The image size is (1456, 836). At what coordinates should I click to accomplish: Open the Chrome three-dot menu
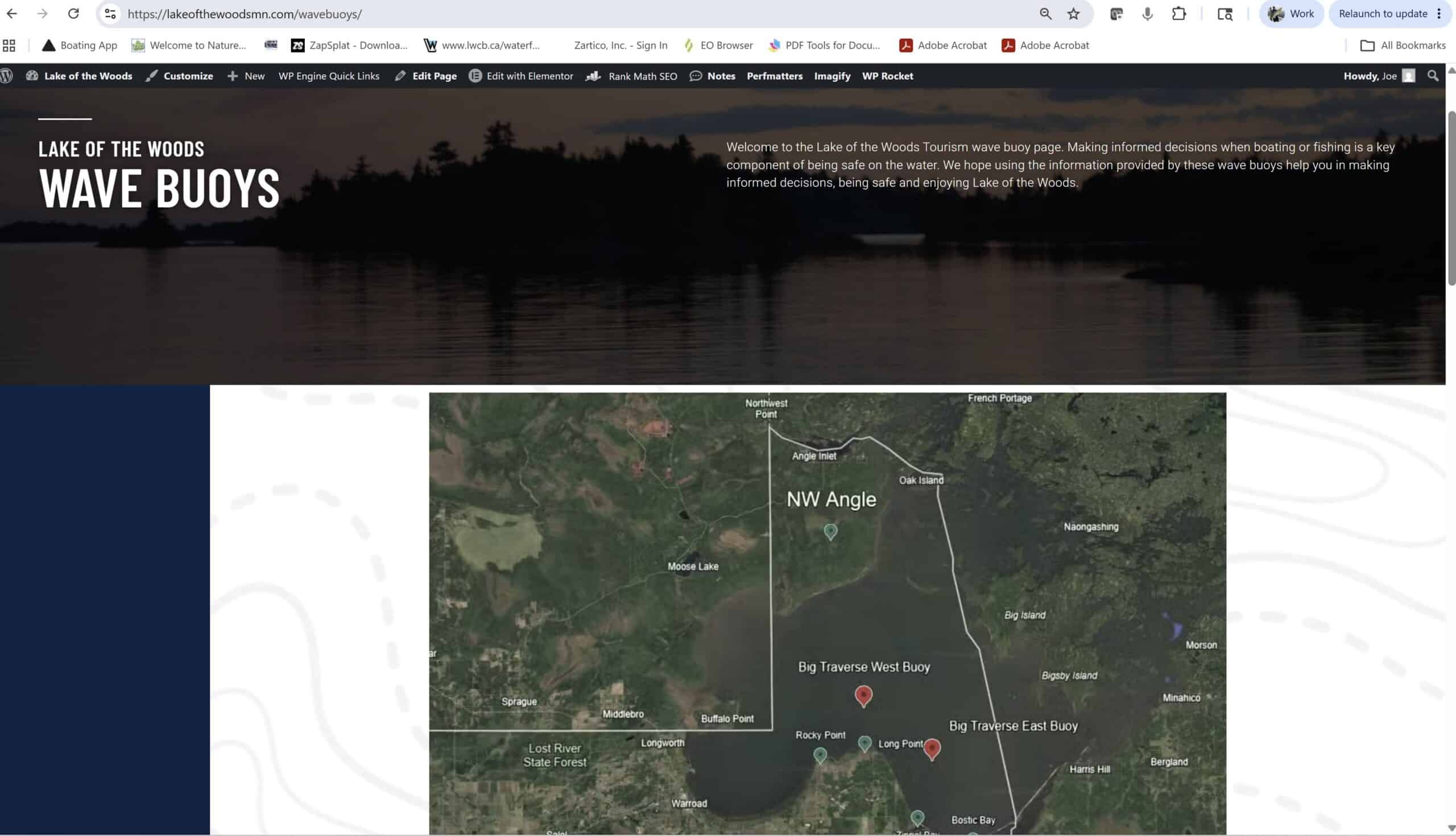coord(1440,14)
